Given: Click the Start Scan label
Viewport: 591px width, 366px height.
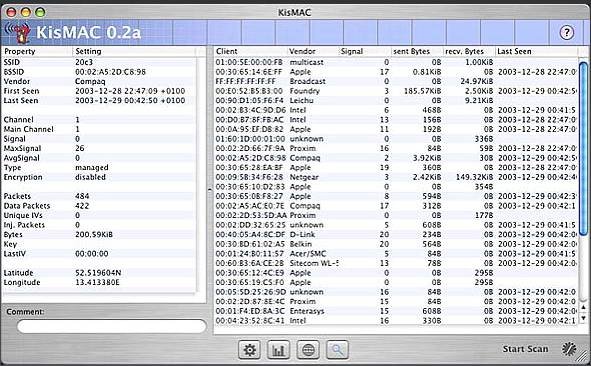Looking at the screenshot, I should pyautogui.click(x=525, y=349).
